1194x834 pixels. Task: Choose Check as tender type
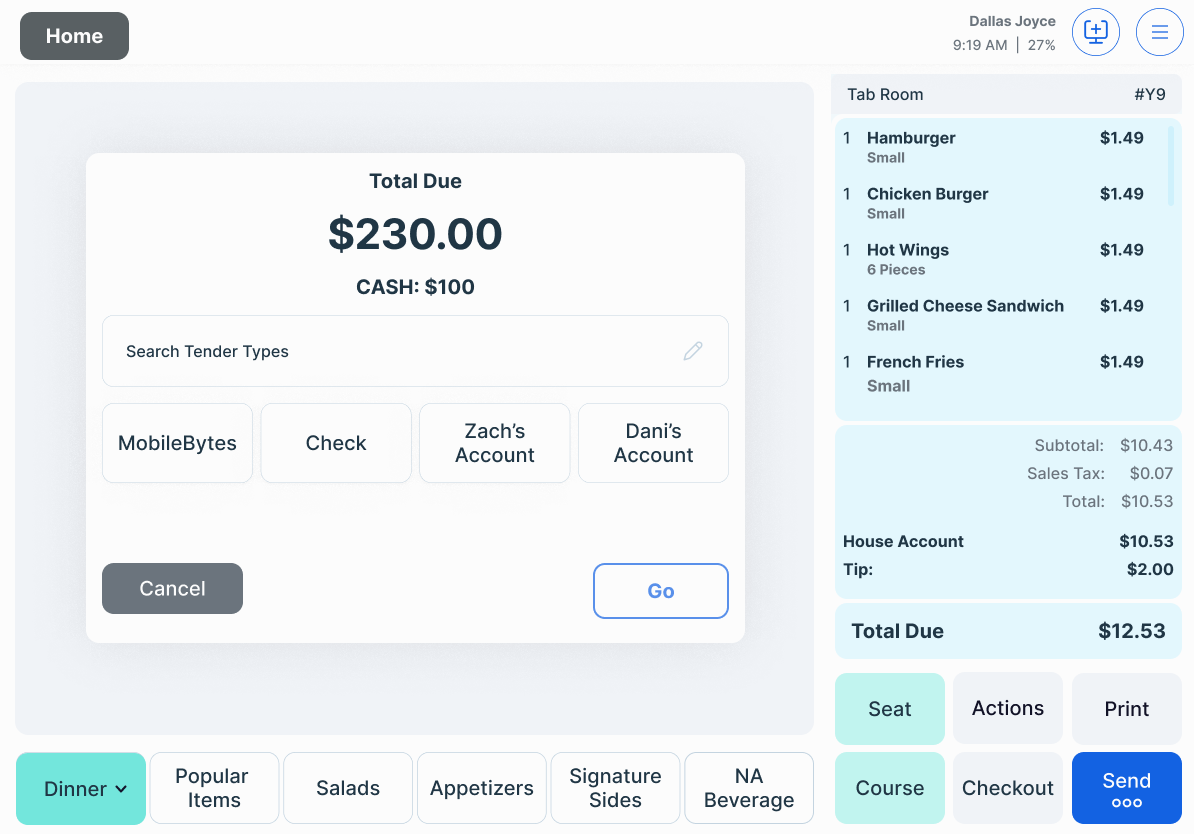coord(336,443)
